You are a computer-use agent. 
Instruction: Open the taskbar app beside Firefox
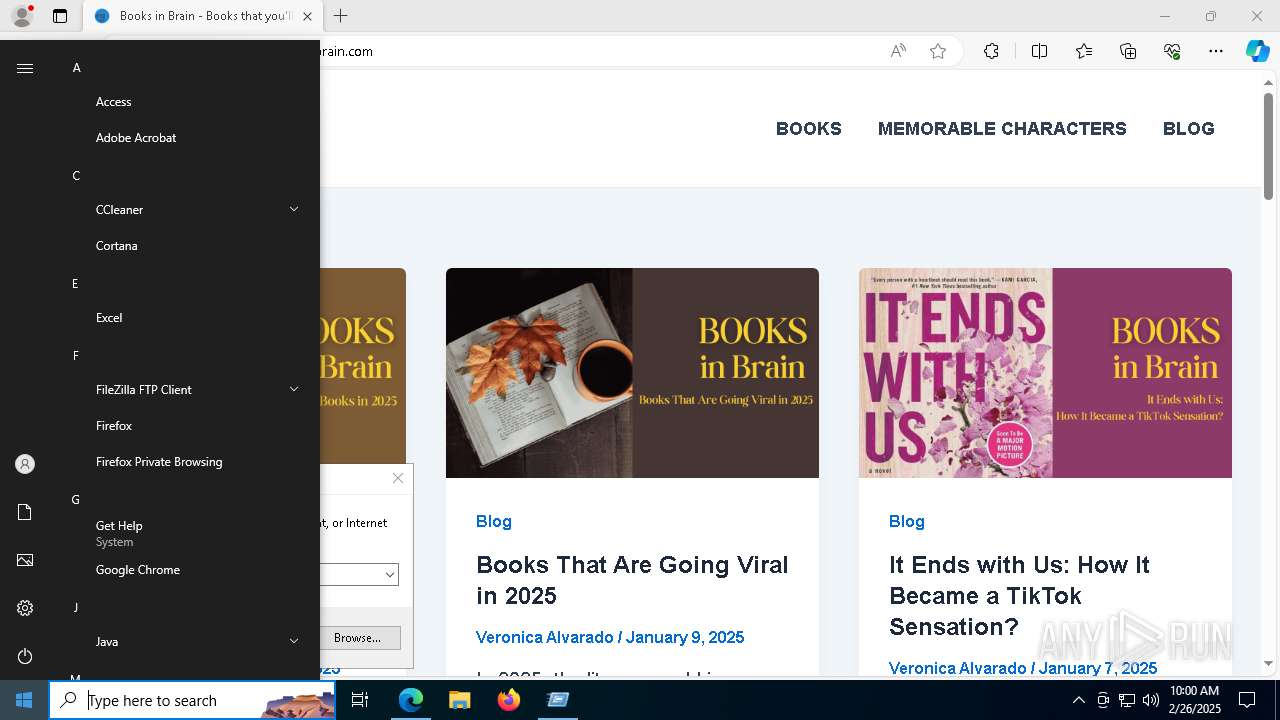point(557,700)
